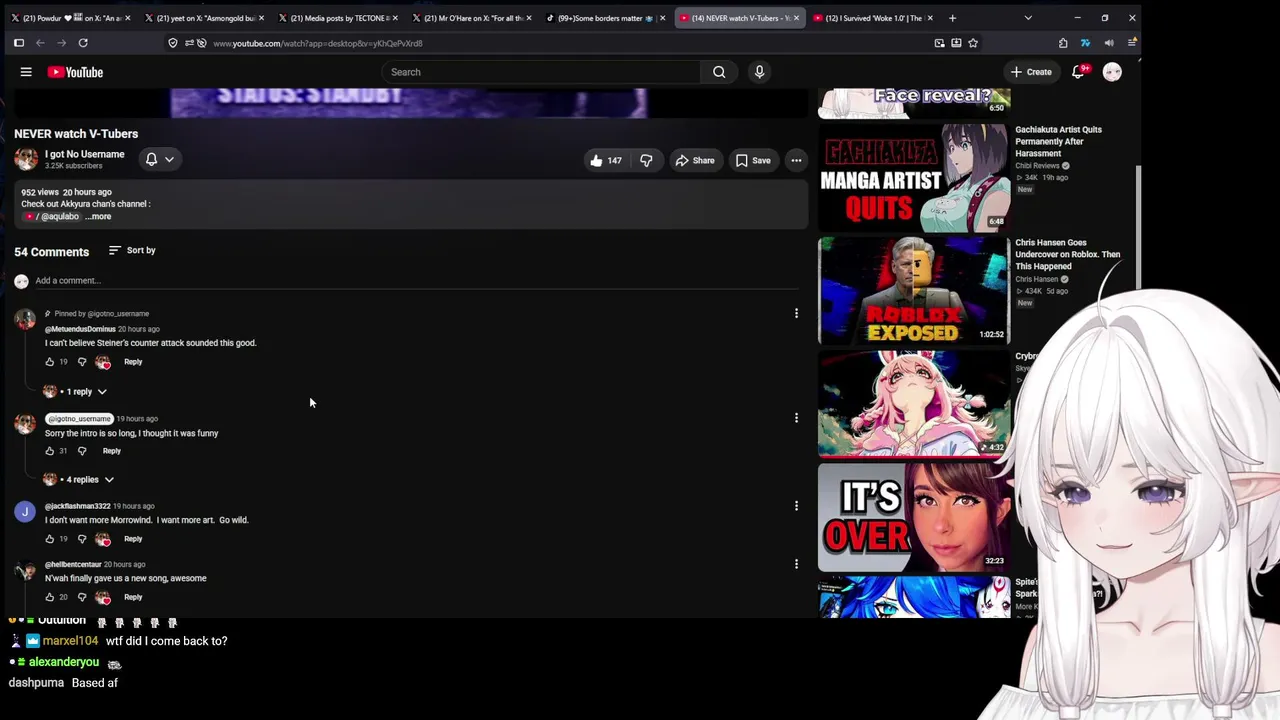Open the Roblox Exposed video thumbnail
Screen dimensions: 1280x720
(x=914, y=290)
